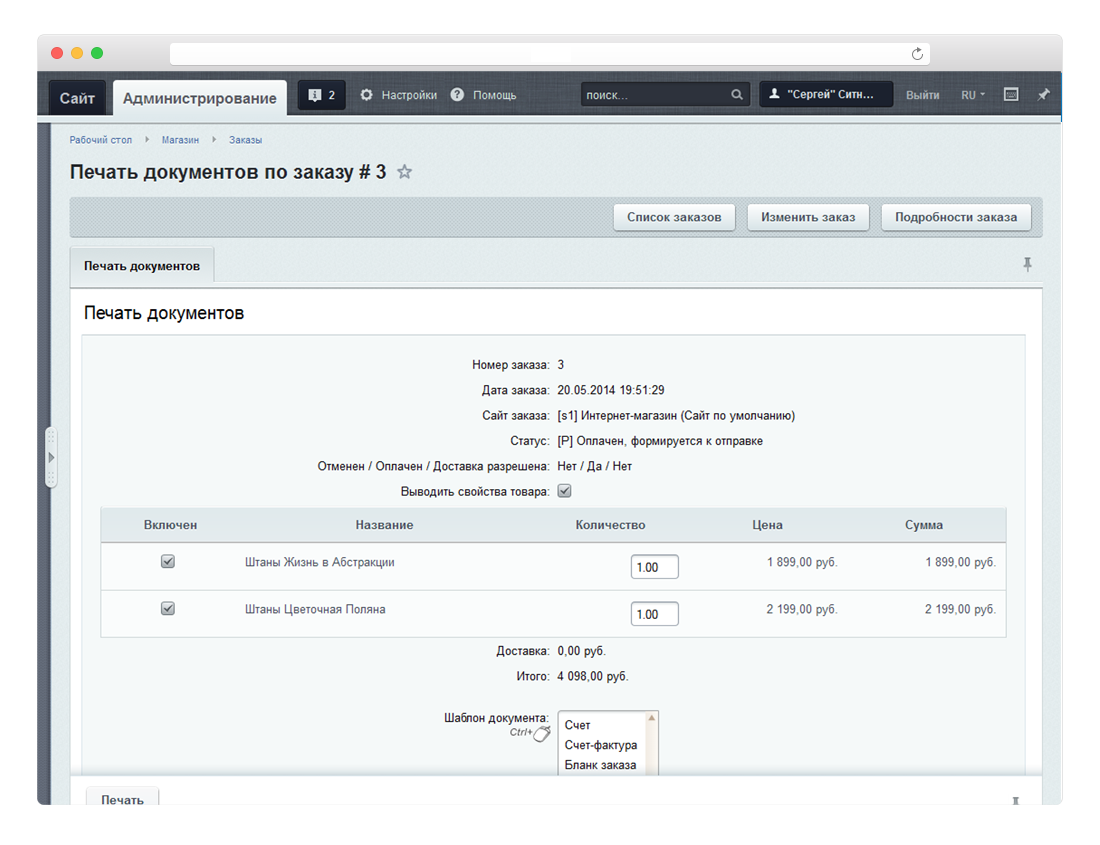Viewport: 1100px width, 845px height.
Task: Open the user profile menu "Сергей"
Action: (x=826, y=95)
